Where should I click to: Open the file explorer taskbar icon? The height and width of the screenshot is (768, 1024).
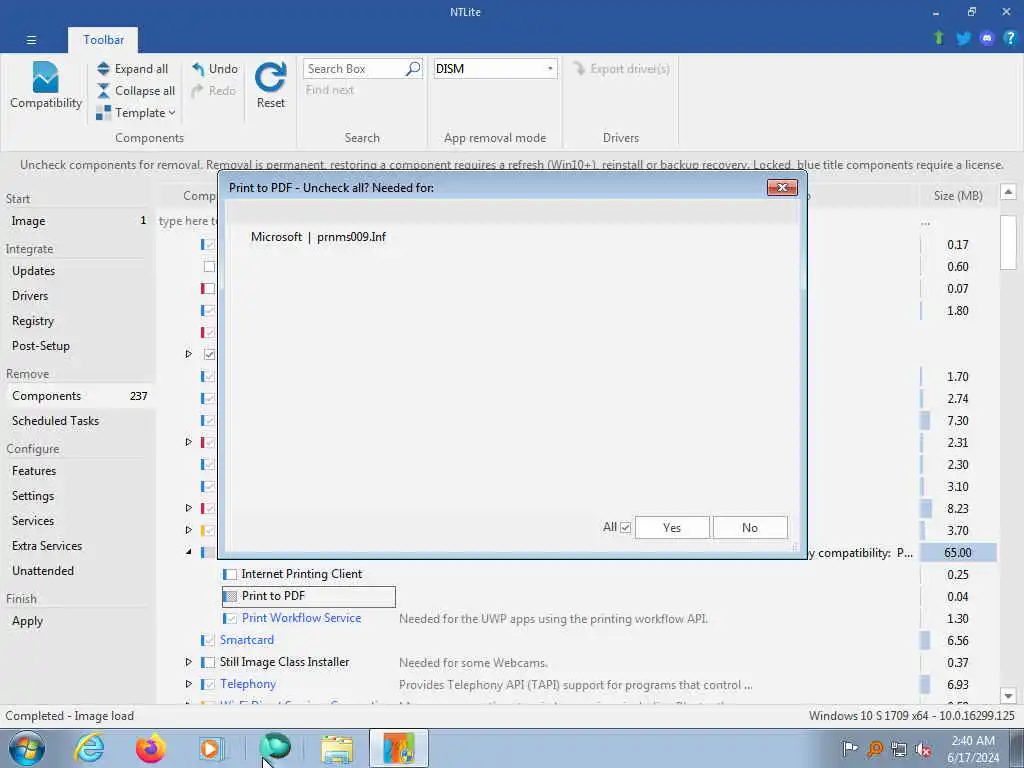(337, 748)
